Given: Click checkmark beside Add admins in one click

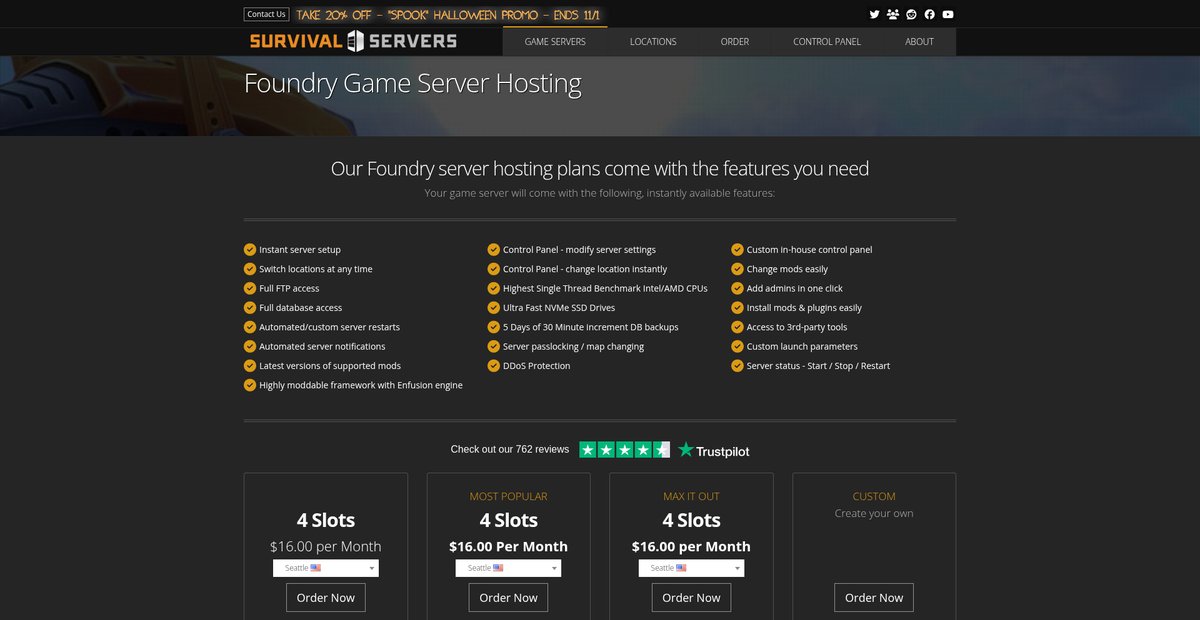Looking at the screenshot, I should pyautogui.click(x=738, y=288).
